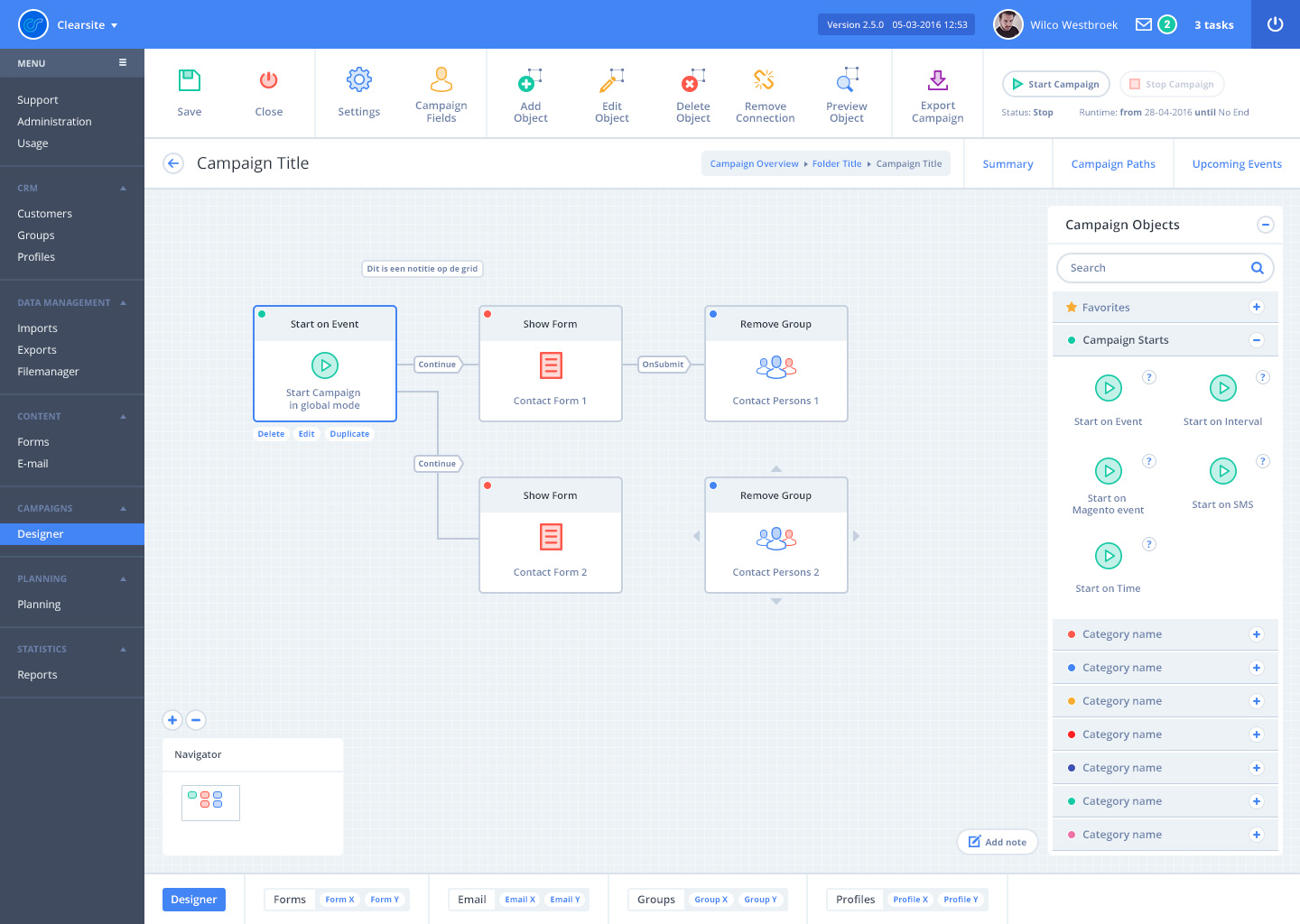Viewport: 1300px width, 924px height.
Task: Open the Profile Y tag
Action: [x=961, y=900]
